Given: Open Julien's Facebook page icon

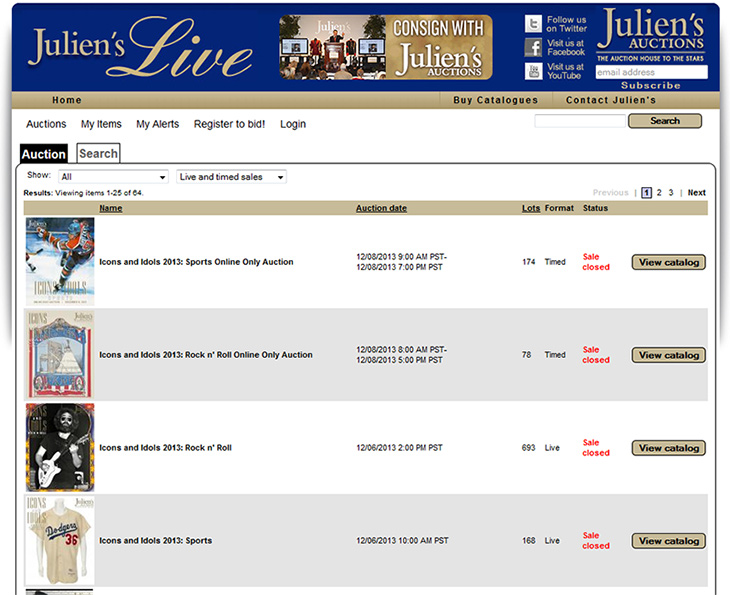Looking at the screenshot, I should point(533,48).
